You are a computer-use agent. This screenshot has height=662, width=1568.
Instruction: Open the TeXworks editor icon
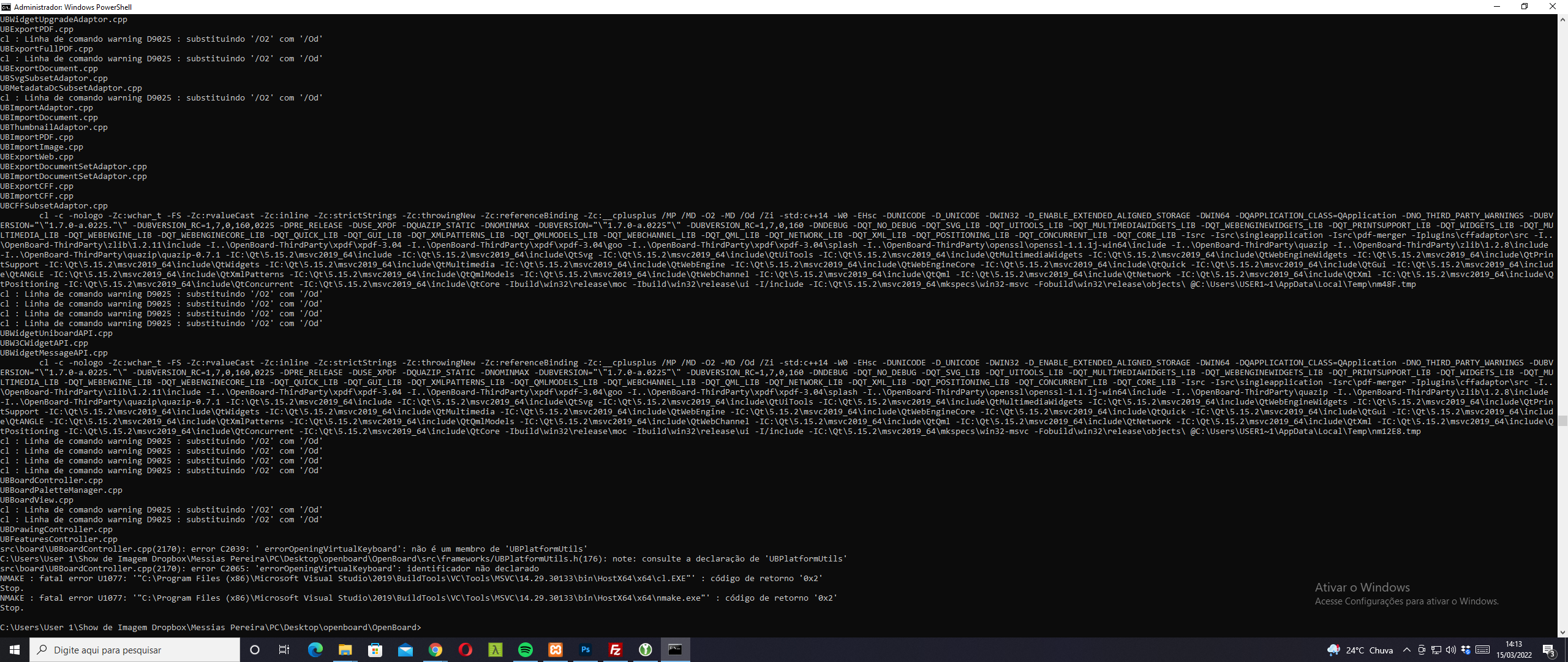[495, 649]
